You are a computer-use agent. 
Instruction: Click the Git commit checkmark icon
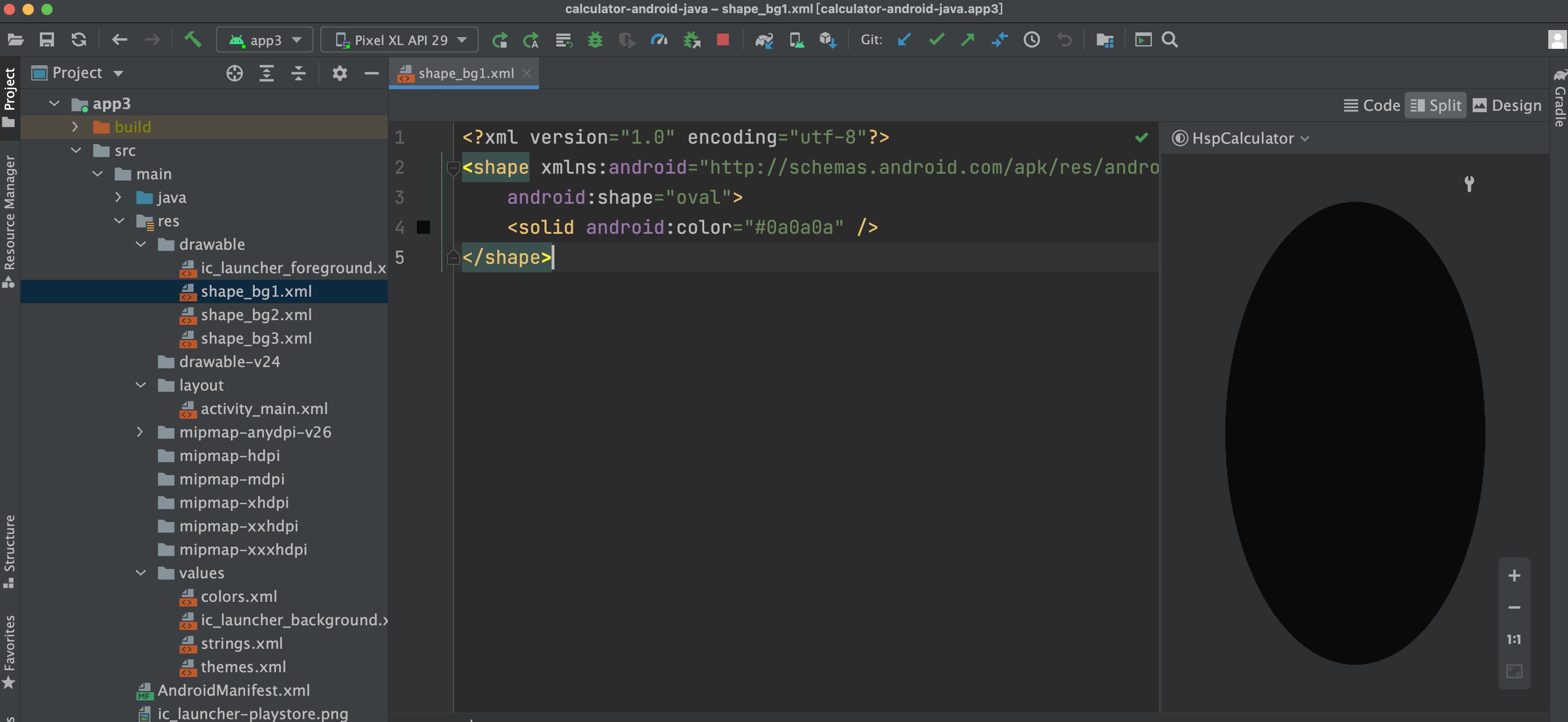coord(936,39)
